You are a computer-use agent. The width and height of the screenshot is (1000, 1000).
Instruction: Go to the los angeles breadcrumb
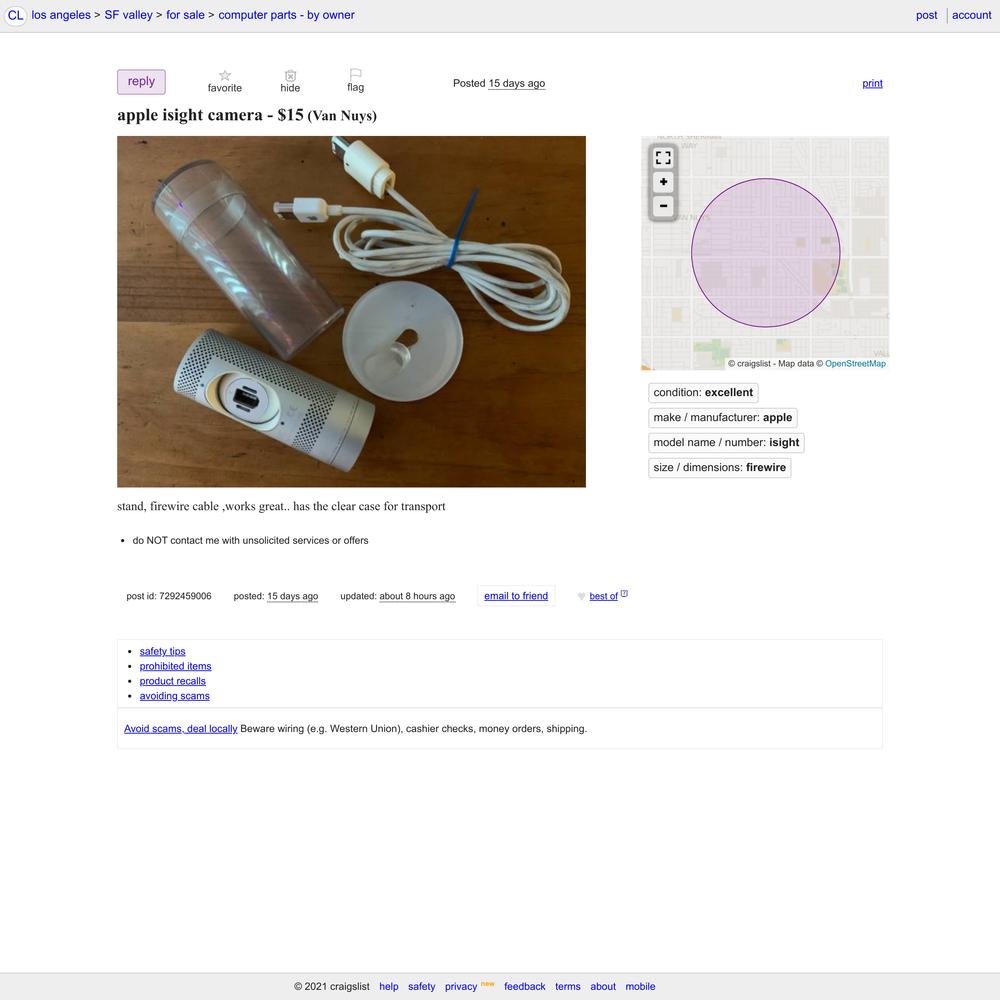click(x=61, y=15)
